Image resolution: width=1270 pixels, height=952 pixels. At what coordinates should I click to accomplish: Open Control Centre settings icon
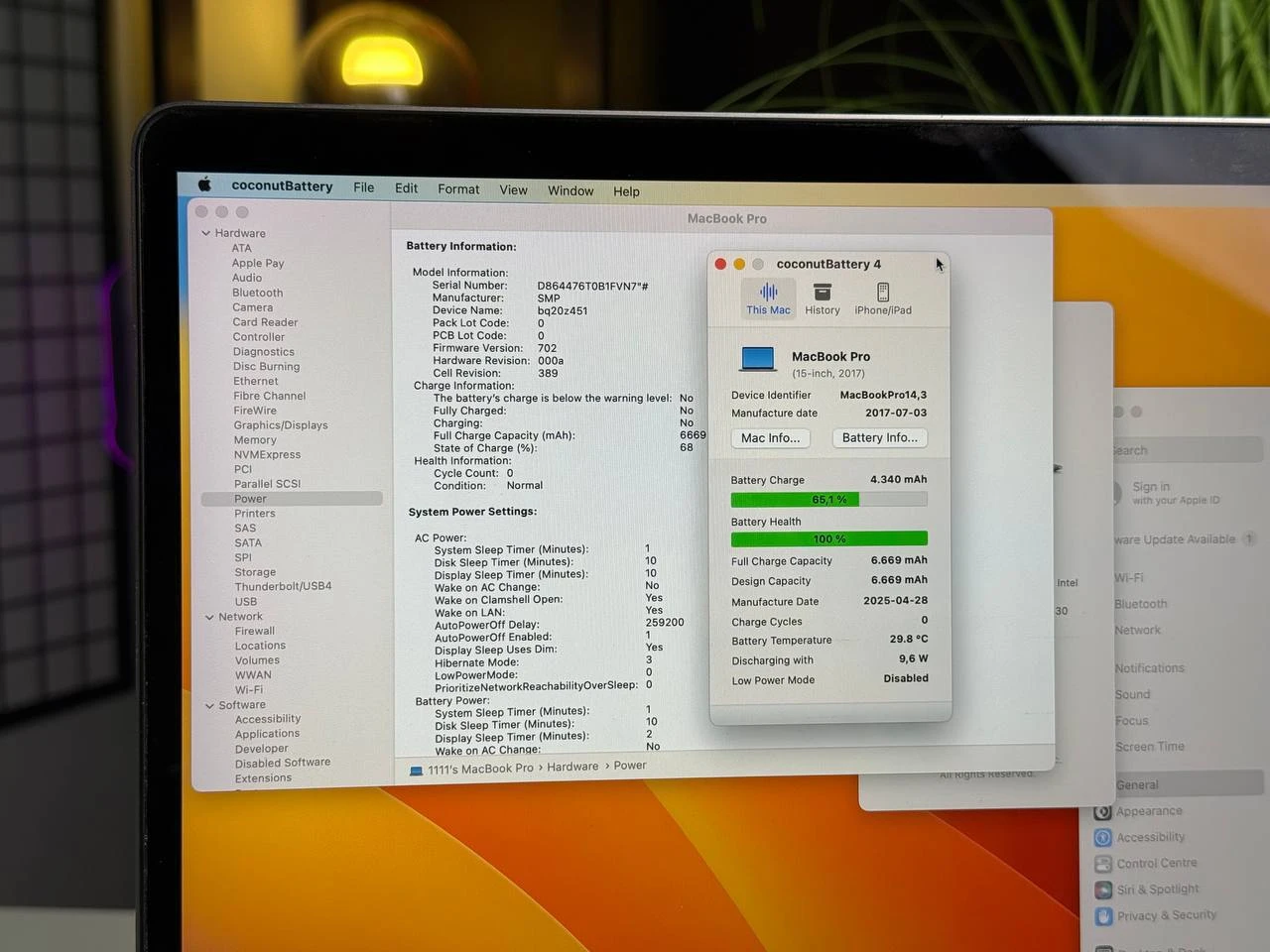pyautogui.click(x=1102, y=864)
